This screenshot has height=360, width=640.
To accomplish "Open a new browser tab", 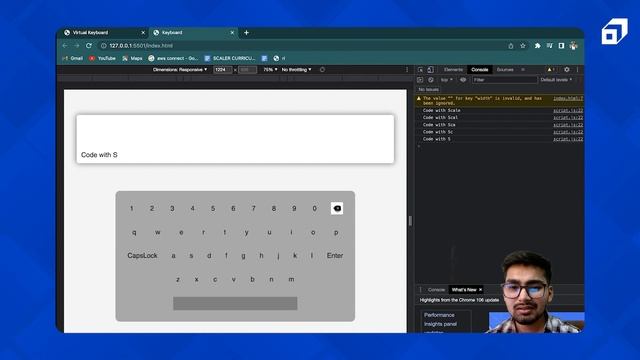I will (x=246, y=33).
